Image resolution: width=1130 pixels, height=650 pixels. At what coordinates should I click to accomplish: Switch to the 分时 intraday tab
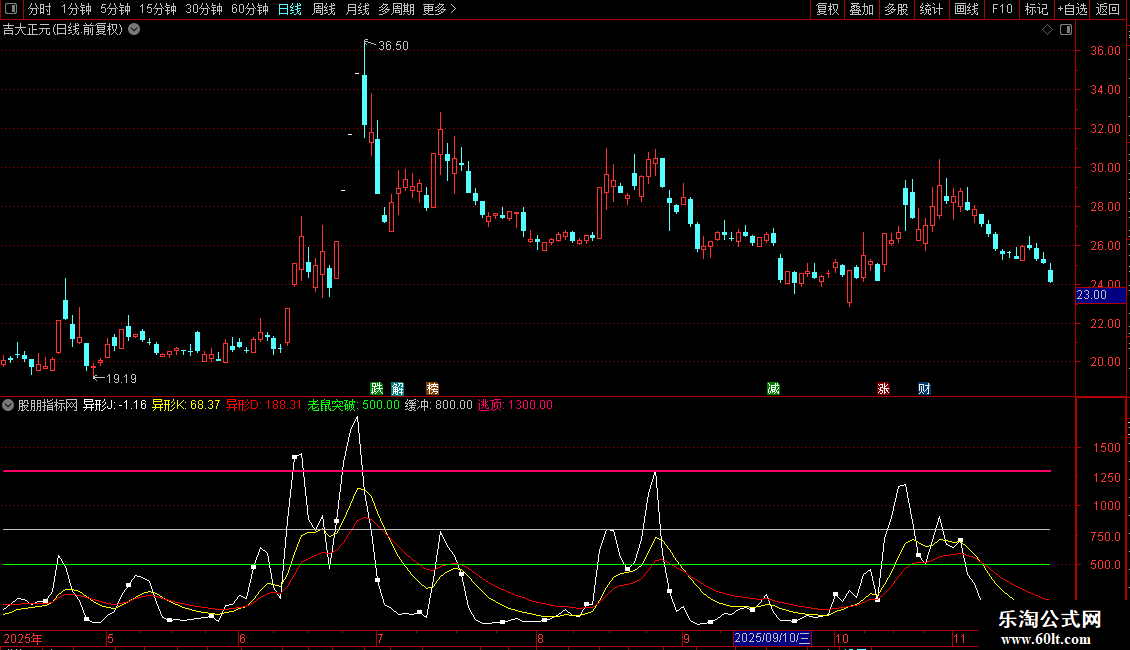point(39,9)
